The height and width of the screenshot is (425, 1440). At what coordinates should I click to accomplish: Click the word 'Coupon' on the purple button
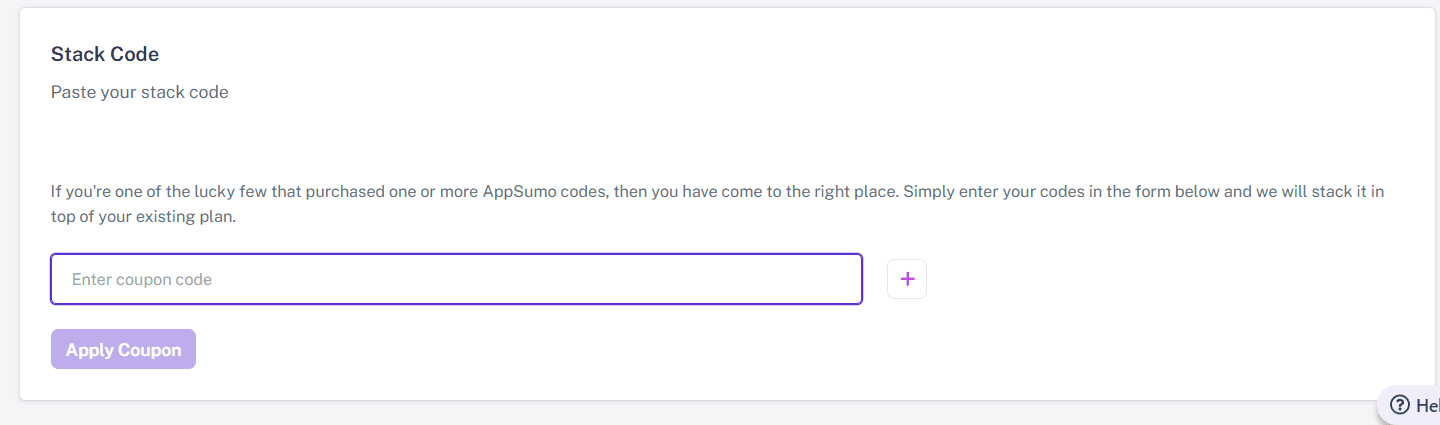pyautogui.click(x=150, y=350)
